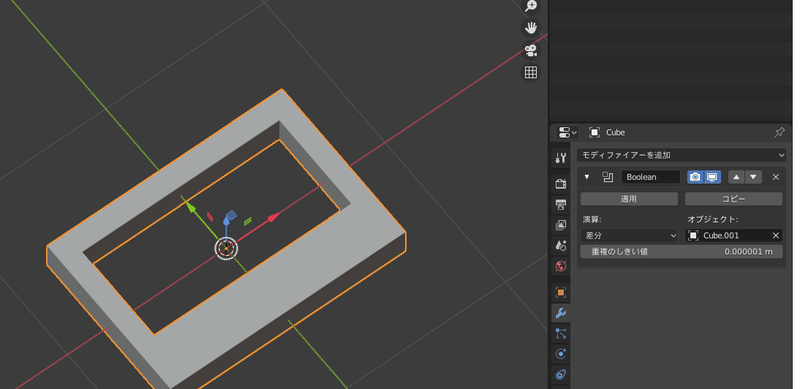Open the 差分 operation dropdown
Viewport: 800px width, 389px height.
[629, 235]
